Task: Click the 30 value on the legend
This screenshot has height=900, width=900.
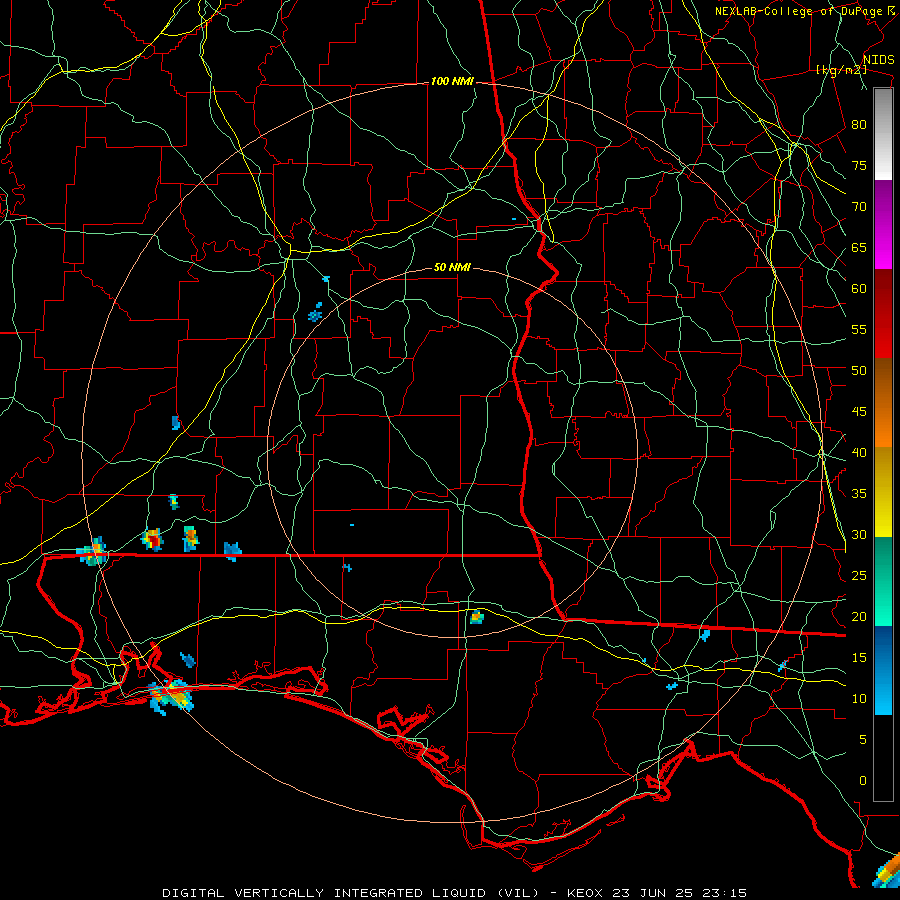Action: click(859, 534)
